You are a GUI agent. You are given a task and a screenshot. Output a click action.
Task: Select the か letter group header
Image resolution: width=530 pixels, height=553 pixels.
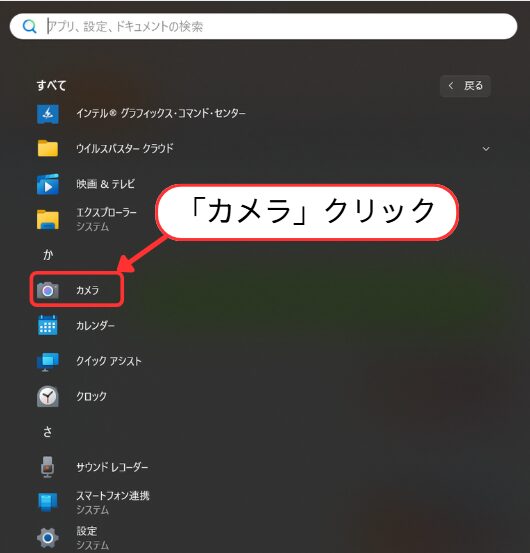click(48, 254)
